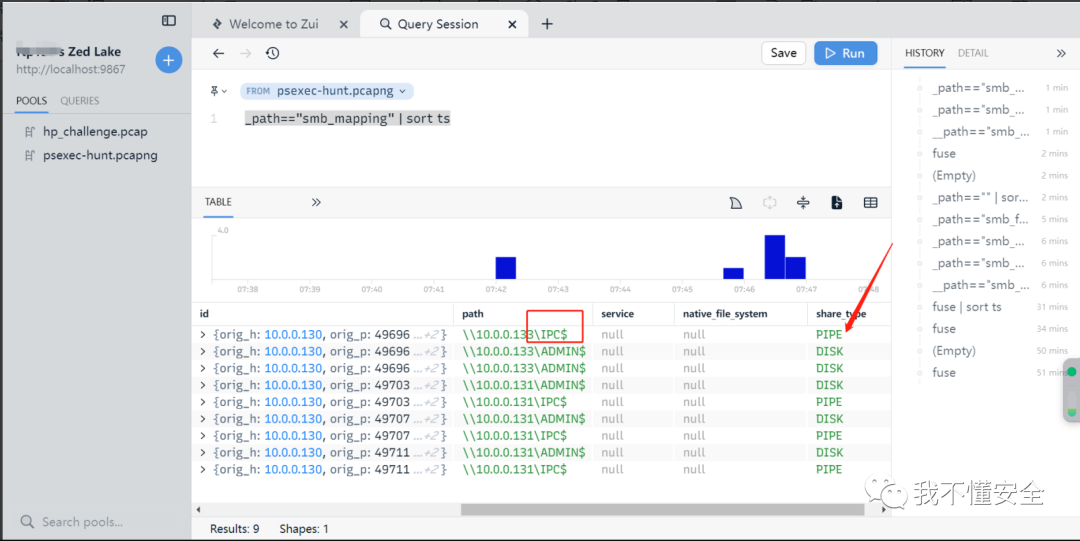The image size is (1080, 541).
Task: Expand the first row with port 49696
Action: (x=202, y=334)
